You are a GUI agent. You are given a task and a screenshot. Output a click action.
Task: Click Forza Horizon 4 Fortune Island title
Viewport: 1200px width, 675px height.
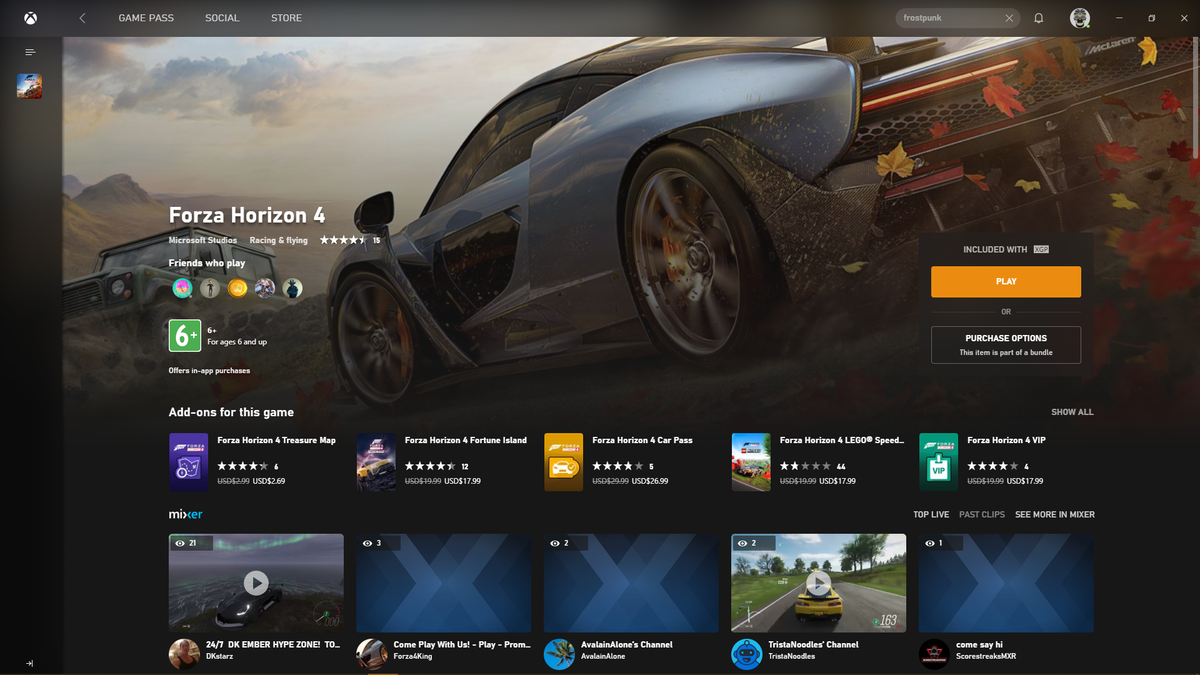466,440
